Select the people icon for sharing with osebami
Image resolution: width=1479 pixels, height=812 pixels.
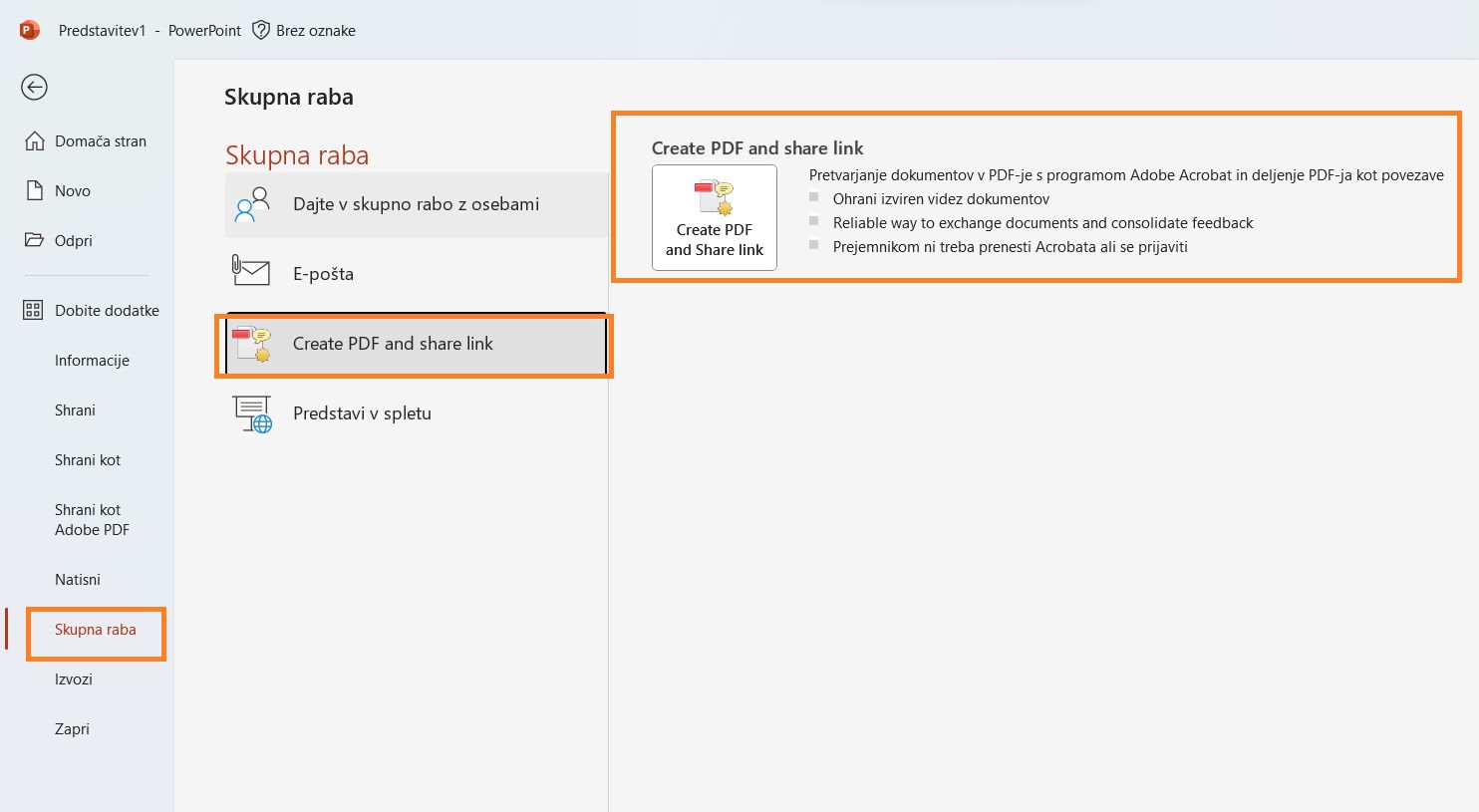[250, 204]
